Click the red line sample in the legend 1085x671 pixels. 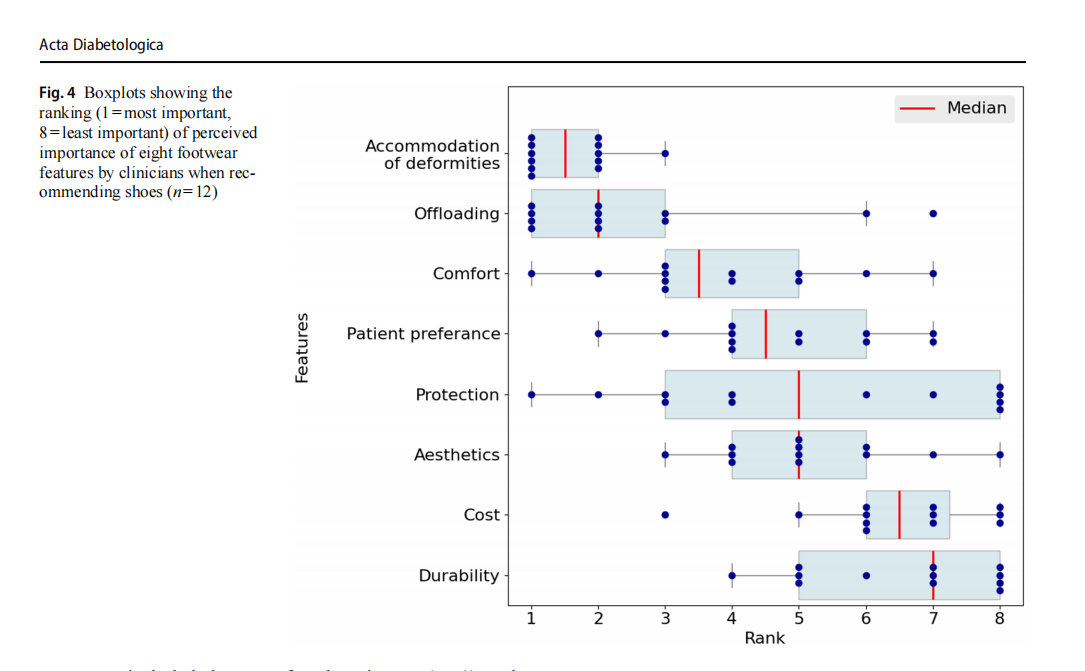tap(917, 108)
